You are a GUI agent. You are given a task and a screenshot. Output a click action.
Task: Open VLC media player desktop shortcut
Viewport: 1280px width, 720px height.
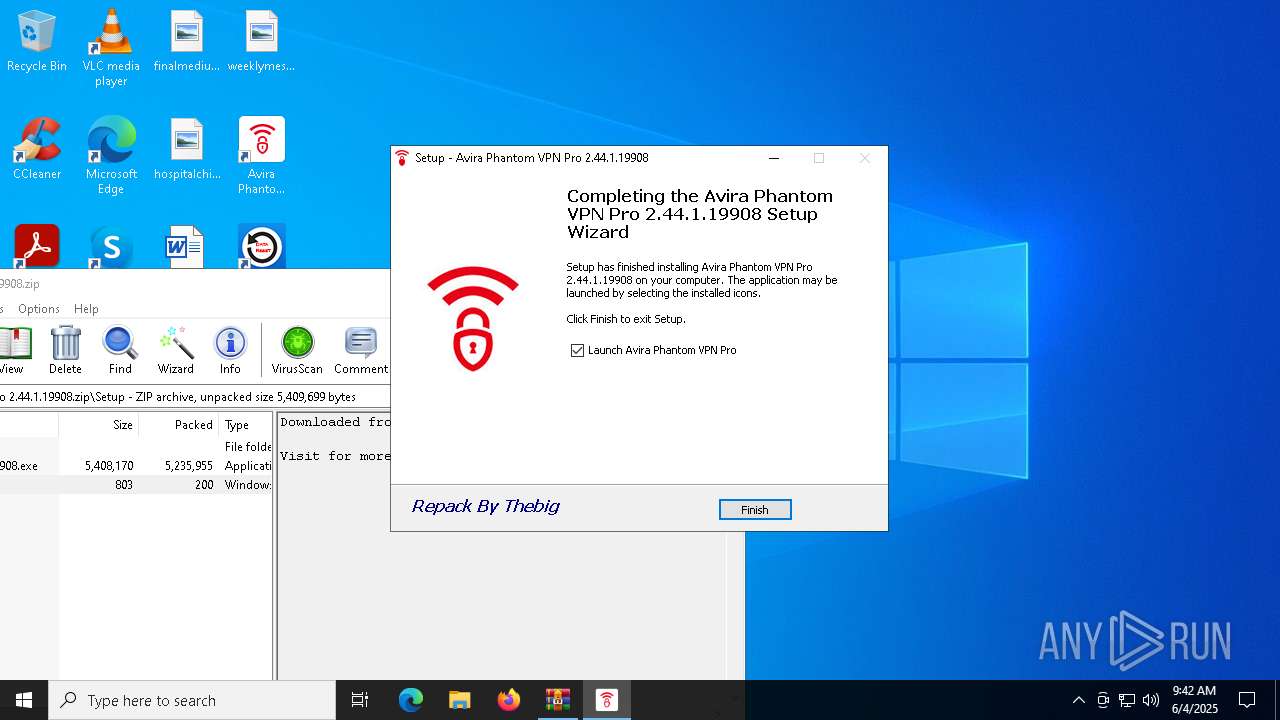point(111,48)
